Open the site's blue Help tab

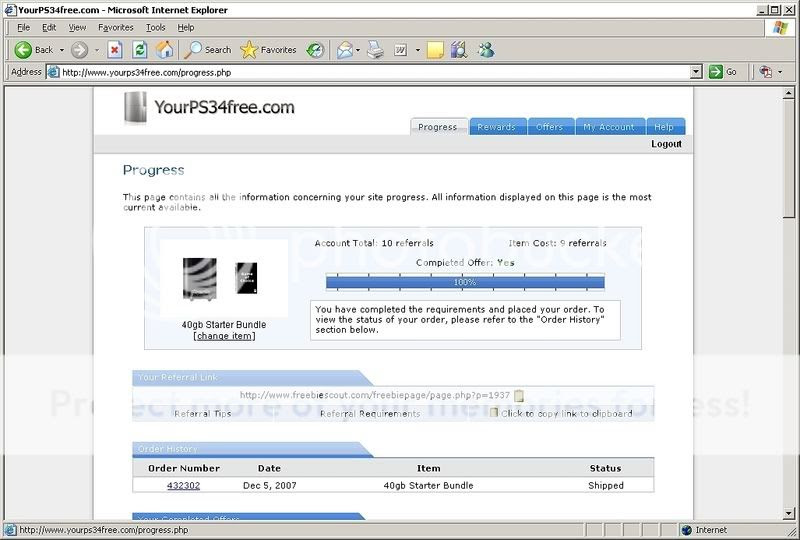point(665,127)
